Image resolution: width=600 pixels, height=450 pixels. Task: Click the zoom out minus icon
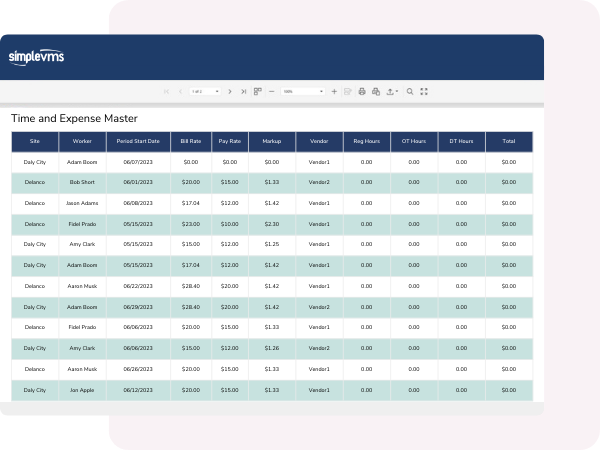point(270,91)
